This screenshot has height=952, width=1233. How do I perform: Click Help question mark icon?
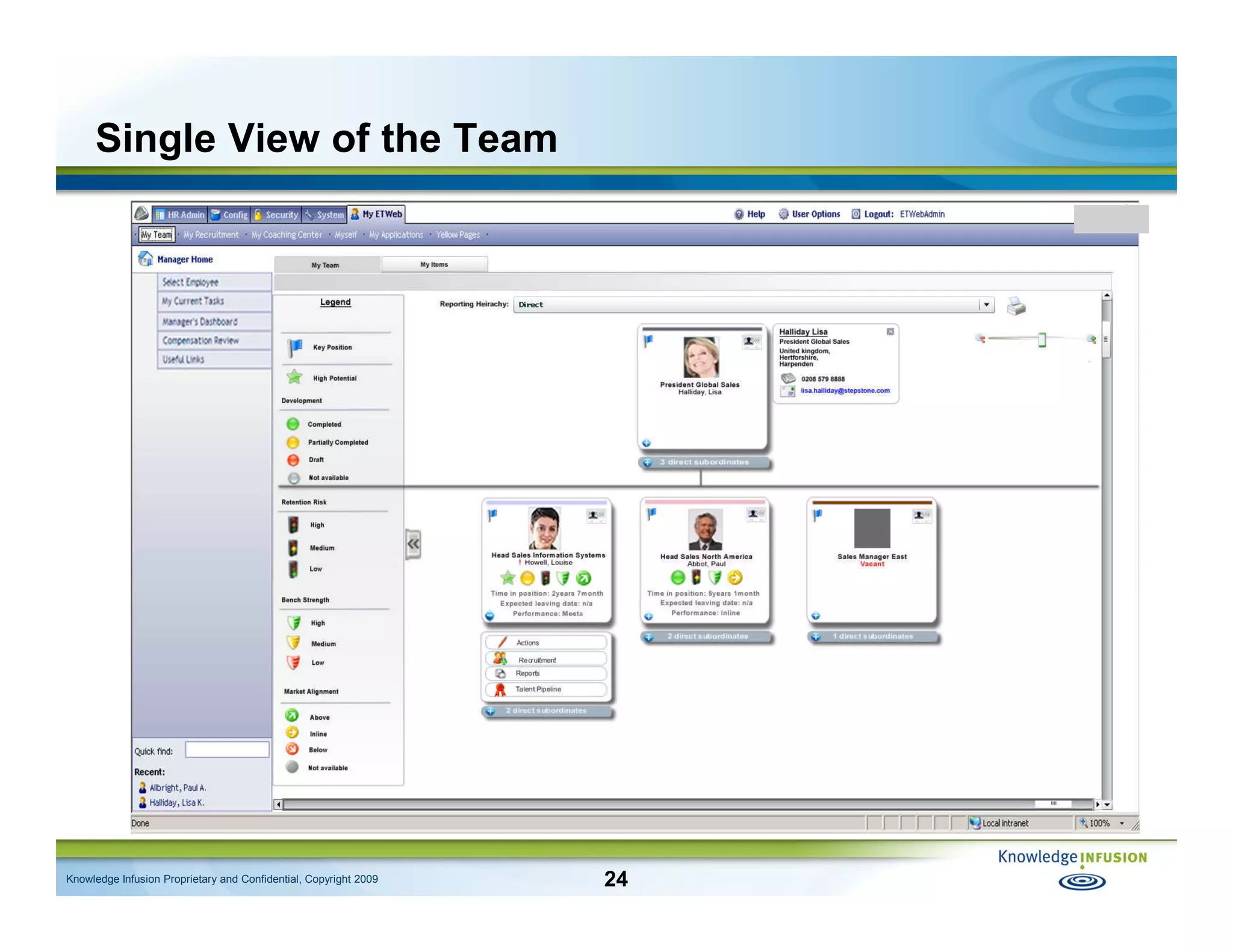739,214
